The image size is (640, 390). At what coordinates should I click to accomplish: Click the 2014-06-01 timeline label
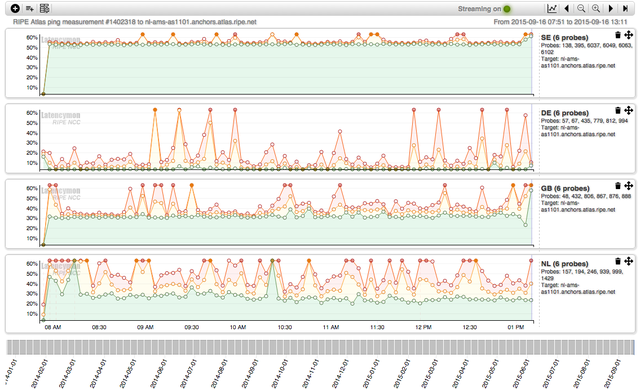coord(159,373)
